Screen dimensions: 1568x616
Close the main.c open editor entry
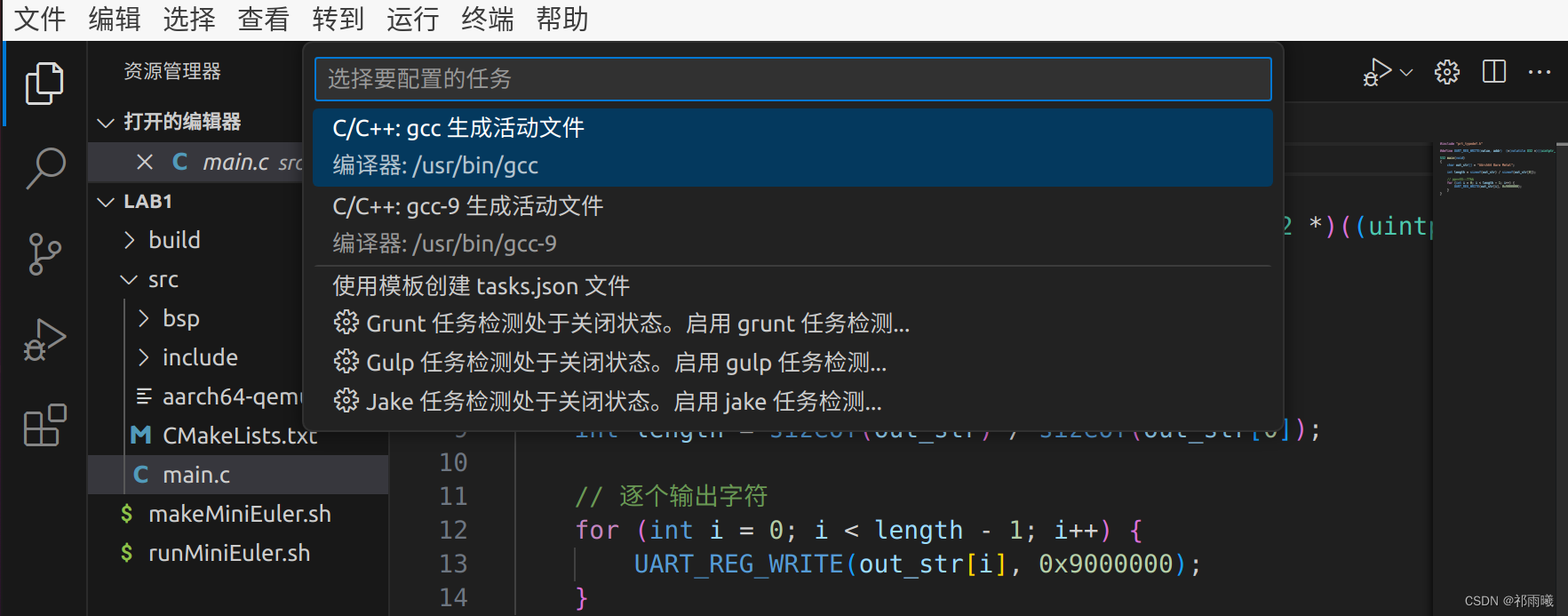tap(145, 162)
